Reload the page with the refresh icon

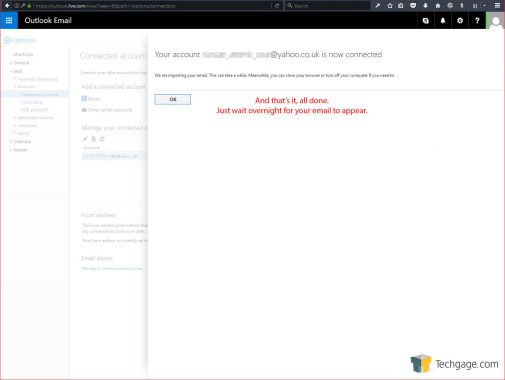277,6
